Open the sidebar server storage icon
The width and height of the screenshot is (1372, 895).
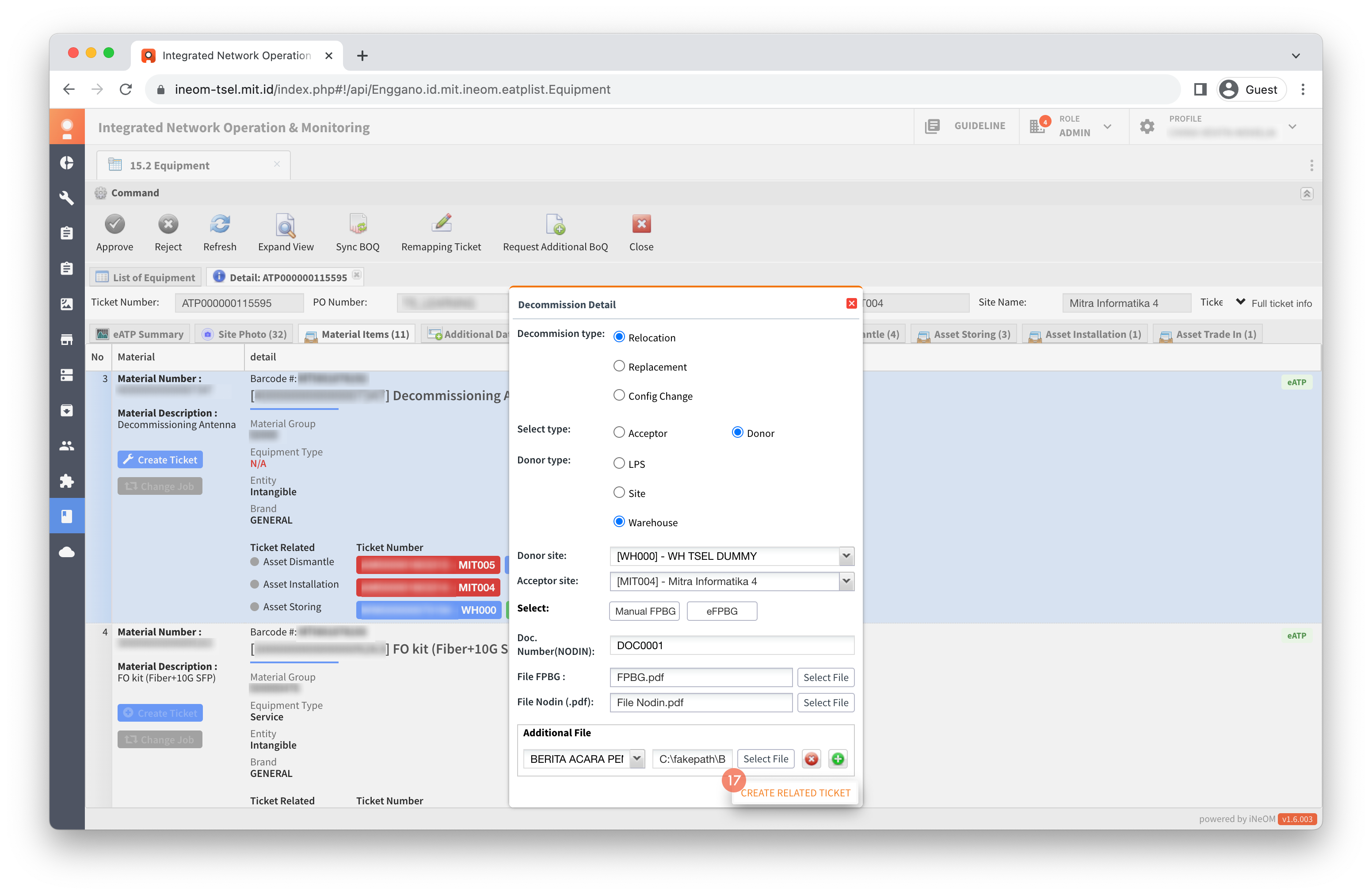click(x=67, y=375)
